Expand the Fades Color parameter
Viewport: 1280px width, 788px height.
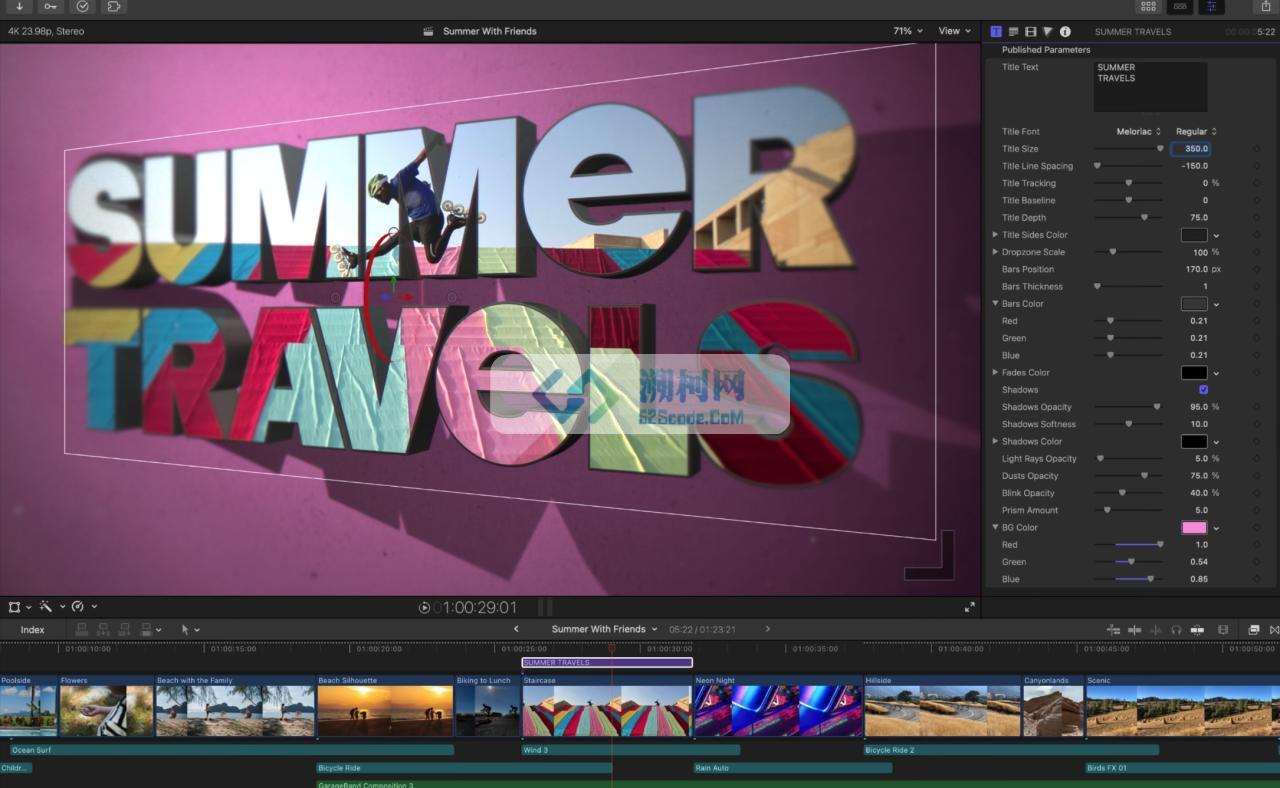pyautogui.click(x=995, y=373)
